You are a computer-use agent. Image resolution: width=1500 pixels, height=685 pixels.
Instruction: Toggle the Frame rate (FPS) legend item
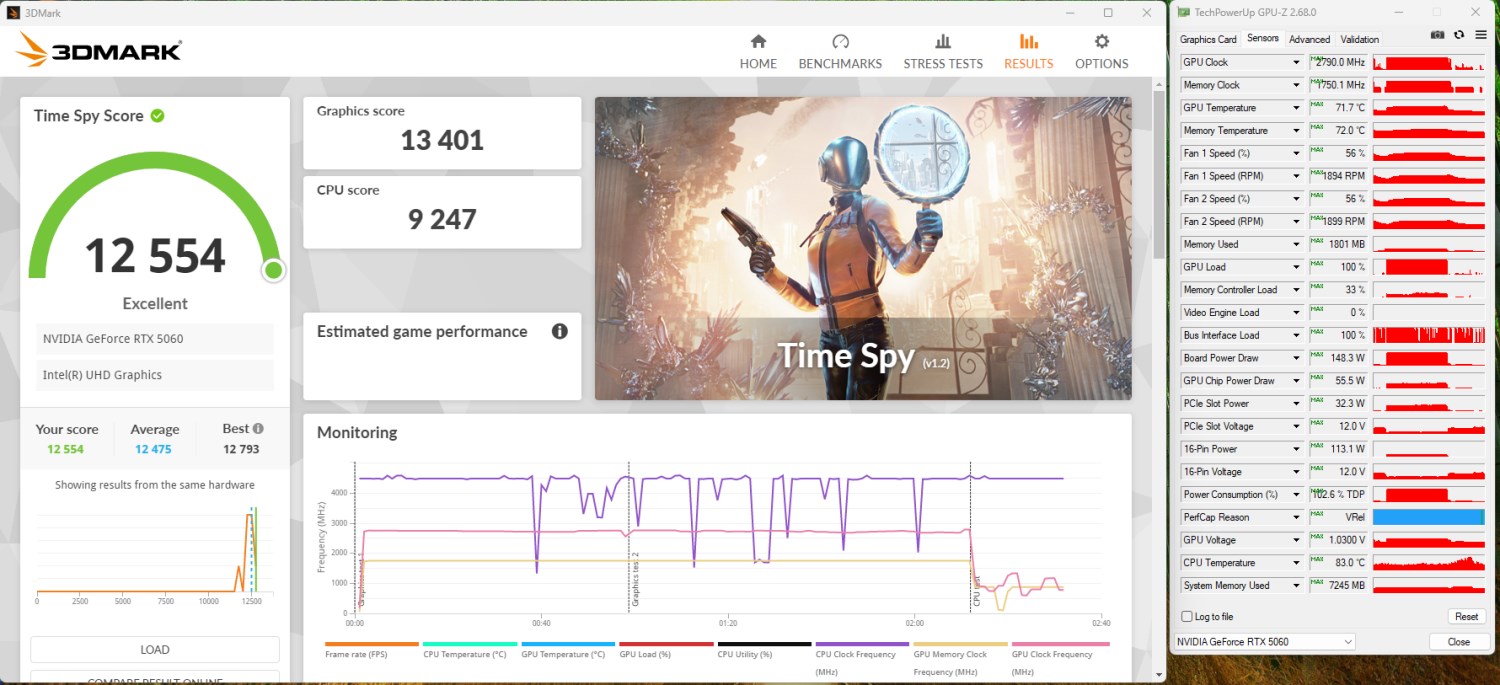pyautogui.click(x=372, y=650)
